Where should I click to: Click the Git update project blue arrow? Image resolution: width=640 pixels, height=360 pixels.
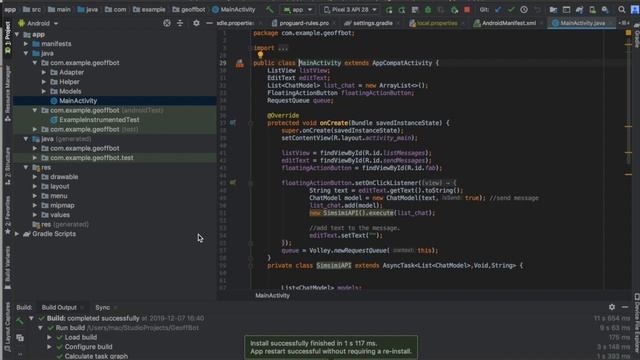pos(498,9)
